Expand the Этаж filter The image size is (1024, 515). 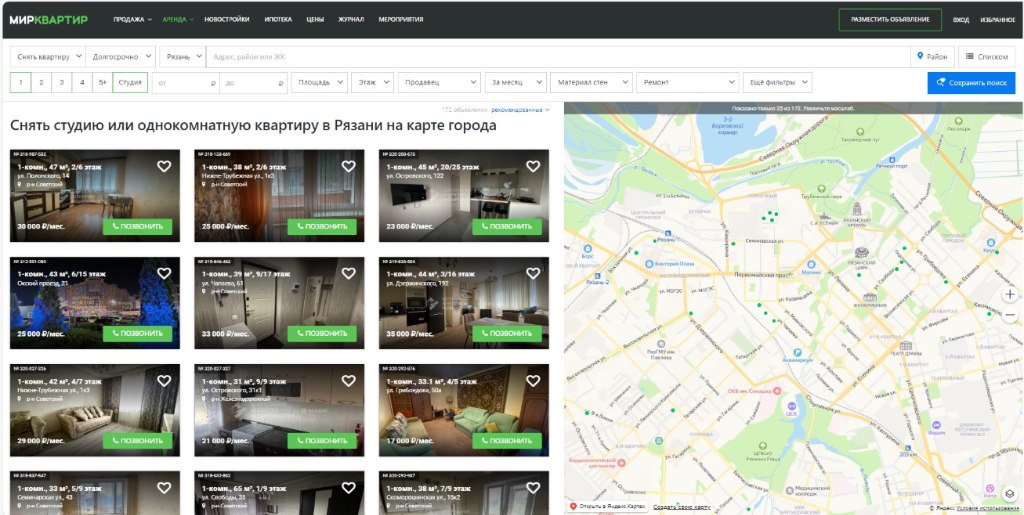click(372, 83)
